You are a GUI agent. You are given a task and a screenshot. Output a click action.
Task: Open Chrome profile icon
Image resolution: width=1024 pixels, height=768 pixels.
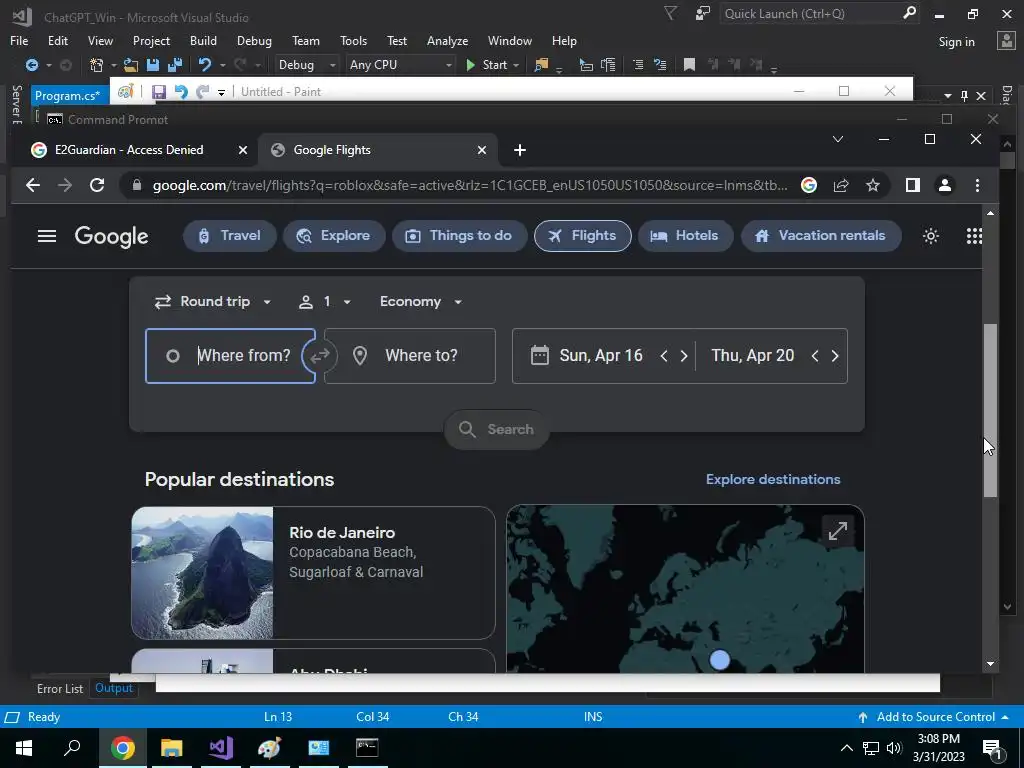[944, 185]
